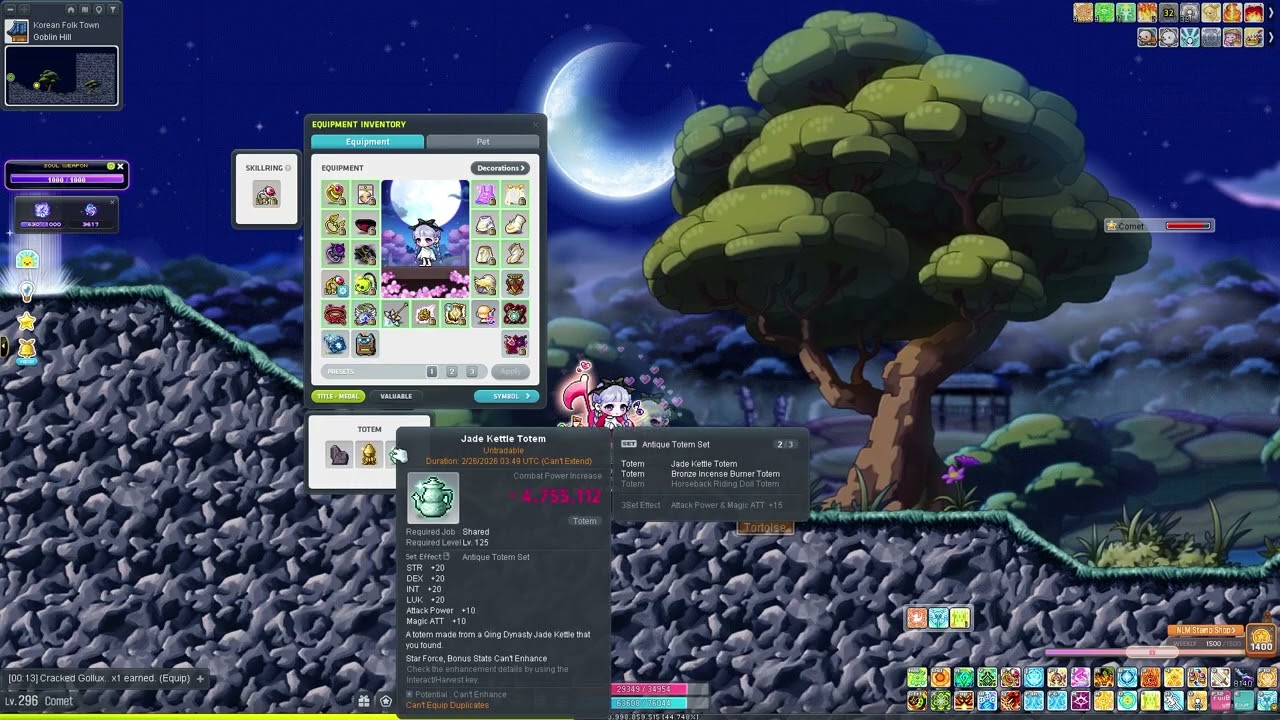Select the red belt equipment slot
This screenshot has width=1280, height=720.
pos(335,314)
